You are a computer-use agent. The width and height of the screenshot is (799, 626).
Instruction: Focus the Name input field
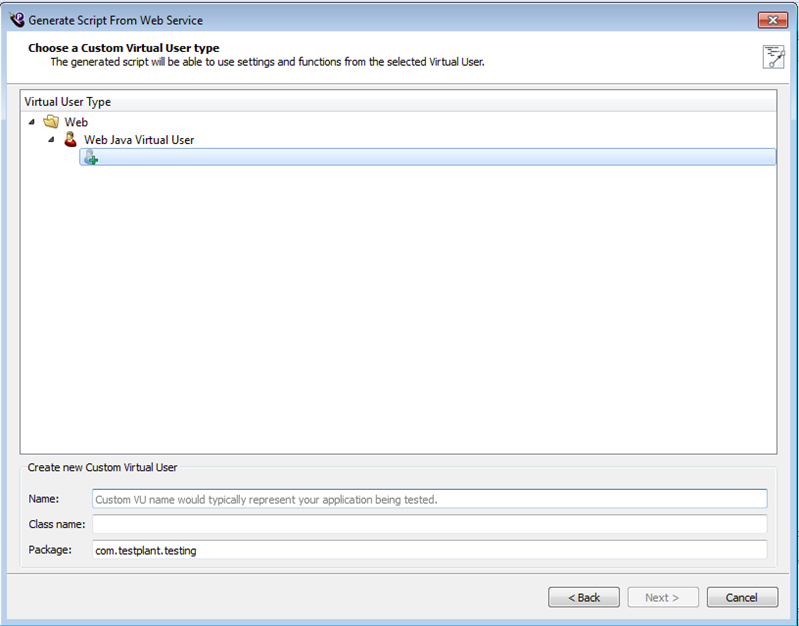[x=429, y=499]
